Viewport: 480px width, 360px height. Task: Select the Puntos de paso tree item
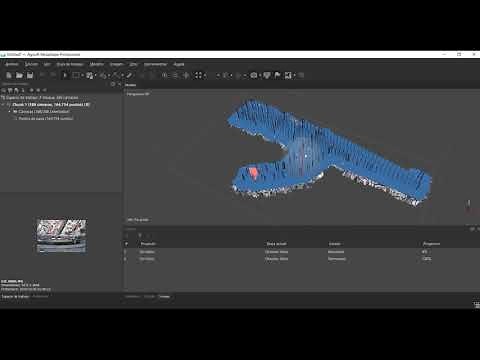click(x=46, y=118)
